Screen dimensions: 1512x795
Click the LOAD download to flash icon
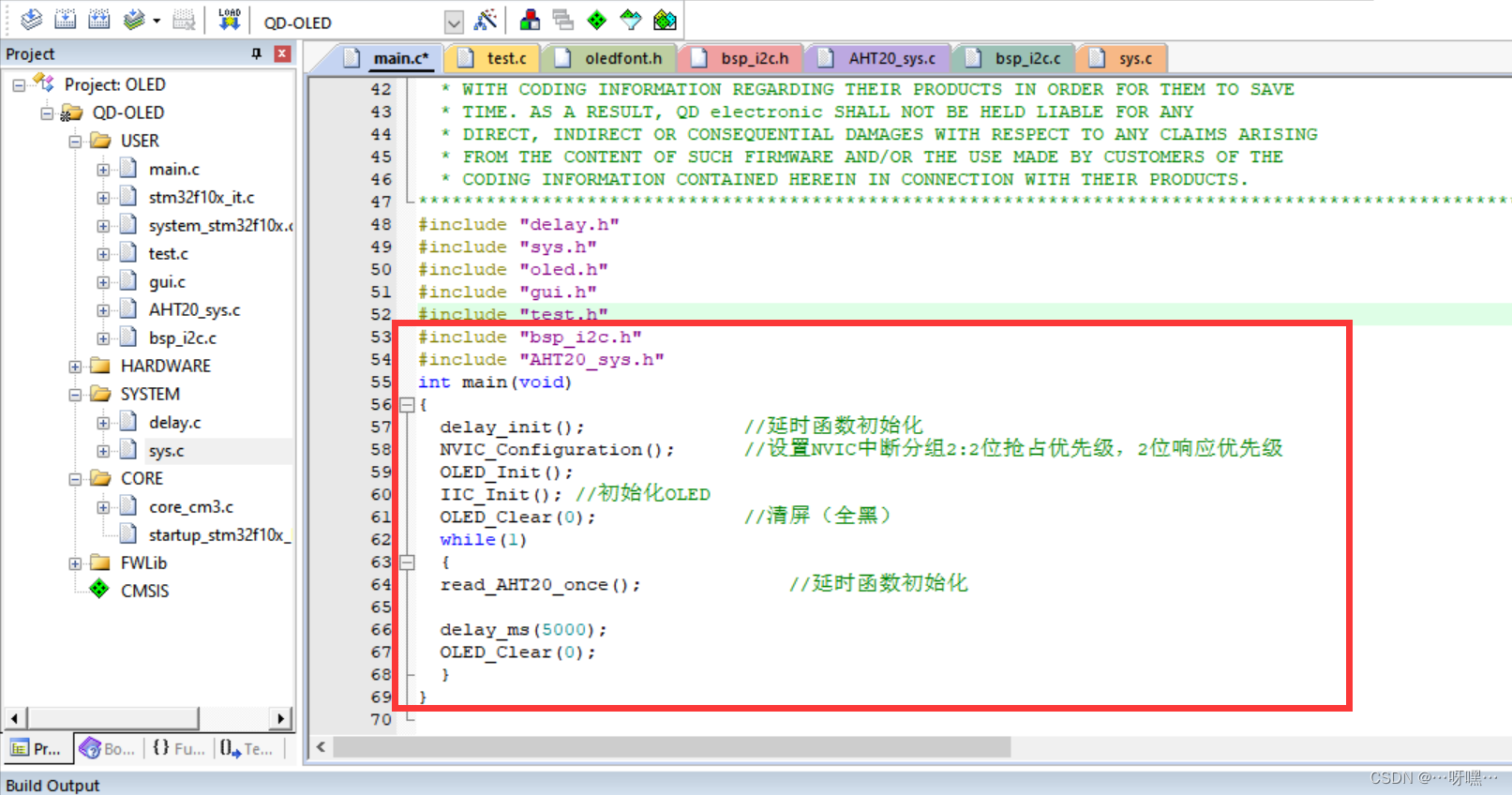229,19
